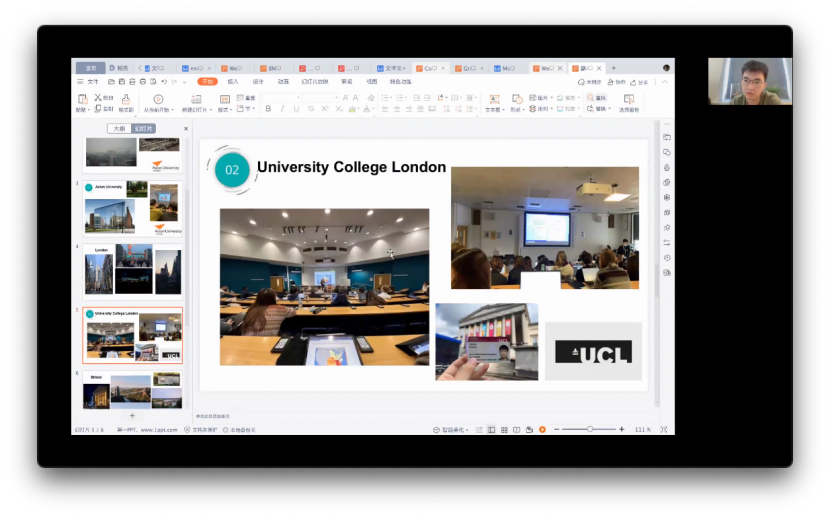Viewport: 830px width, 517px height.
Task: Open the font size dropdown
Action: click(x=336, y=97)
